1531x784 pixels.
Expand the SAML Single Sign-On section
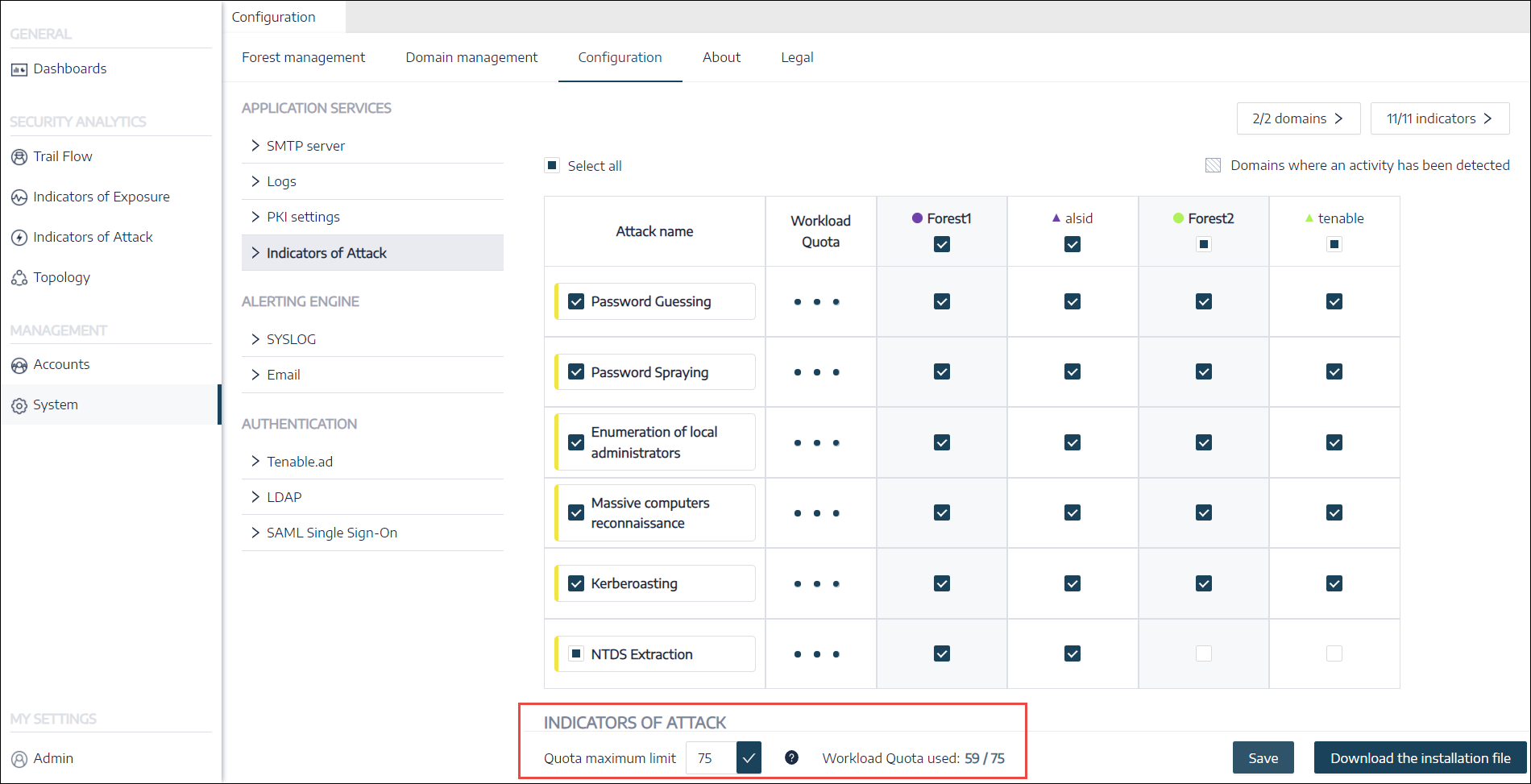(x=372, y=533)
